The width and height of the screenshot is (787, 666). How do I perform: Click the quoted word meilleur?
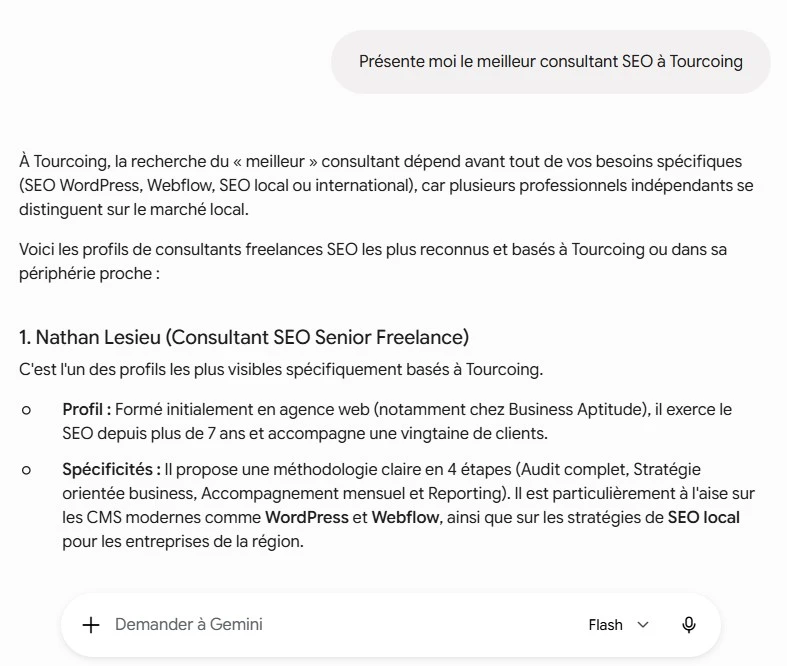coord(275,162)
